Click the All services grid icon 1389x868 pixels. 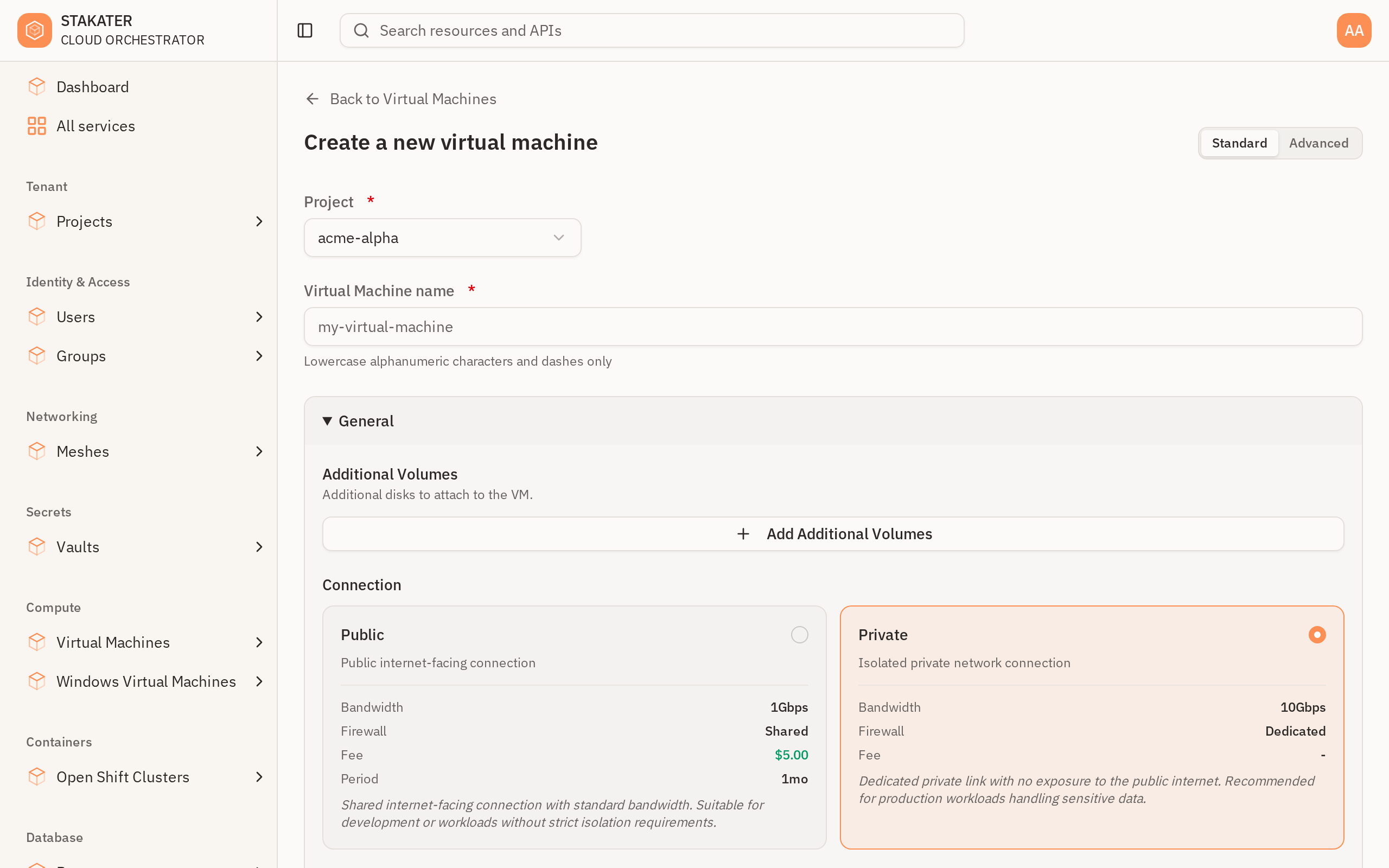click(x=37, y=126)
